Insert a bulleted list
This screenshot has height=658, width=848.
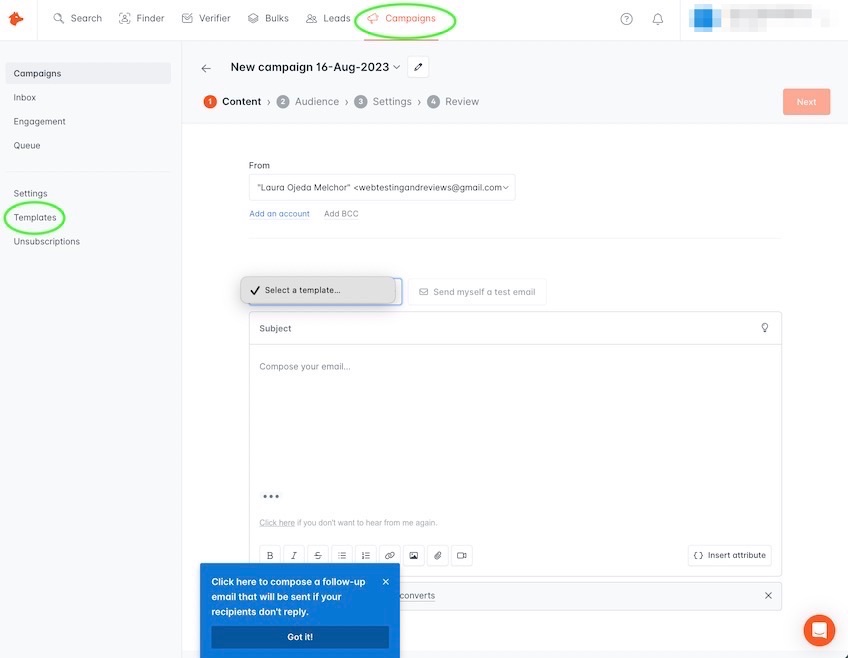tap(342, 555)
